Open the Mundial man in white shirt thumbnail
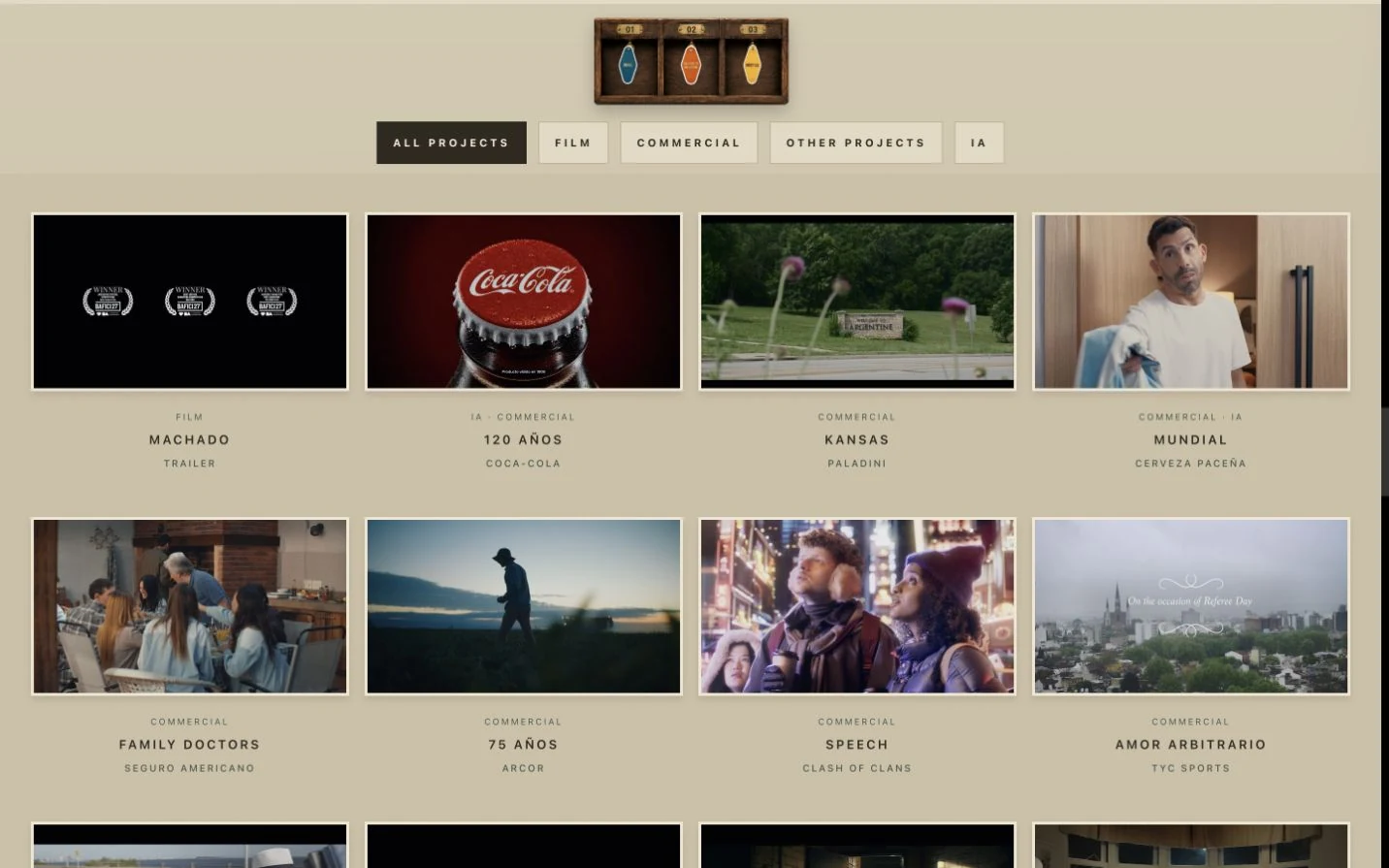This screenshot has height=868, width=1389. coord(1191,302)
